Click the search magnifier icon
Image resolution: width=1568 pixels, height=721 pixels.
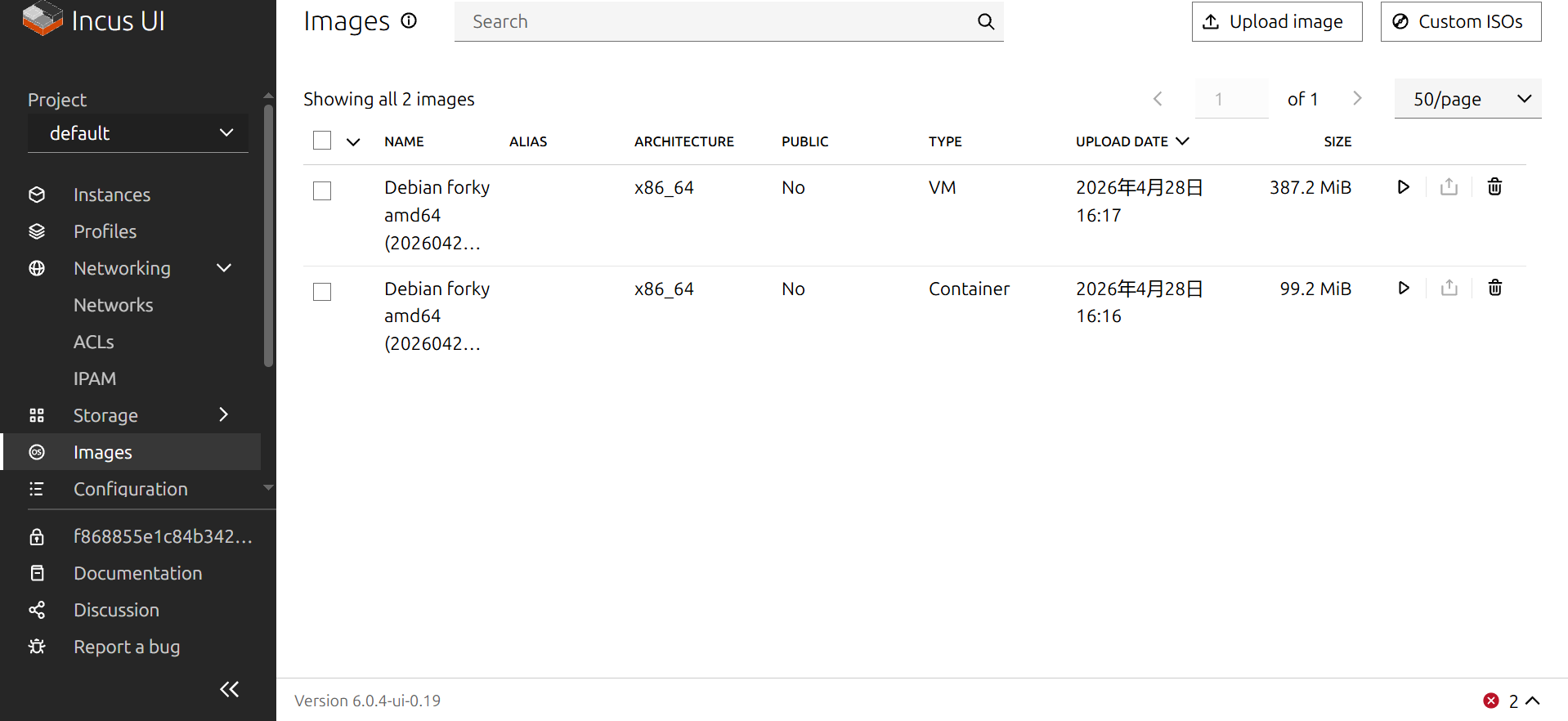(x=986, y=22)
